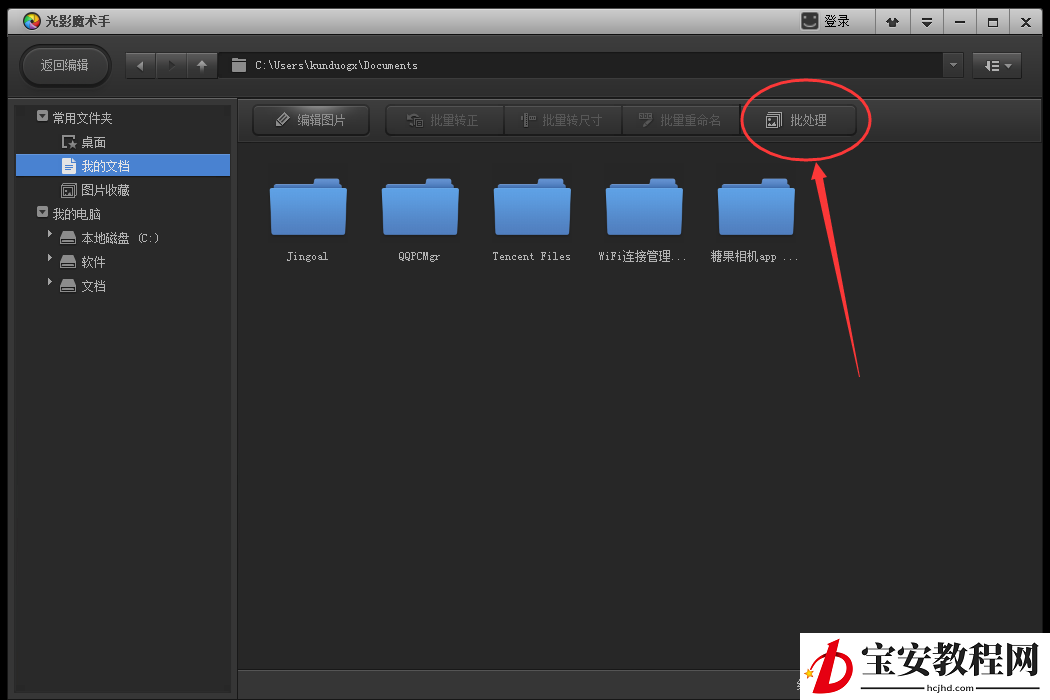Open the address bar dropdown arrow
Image resolution: width=1050 pixels, height=700 pixels.
point(953,66)
